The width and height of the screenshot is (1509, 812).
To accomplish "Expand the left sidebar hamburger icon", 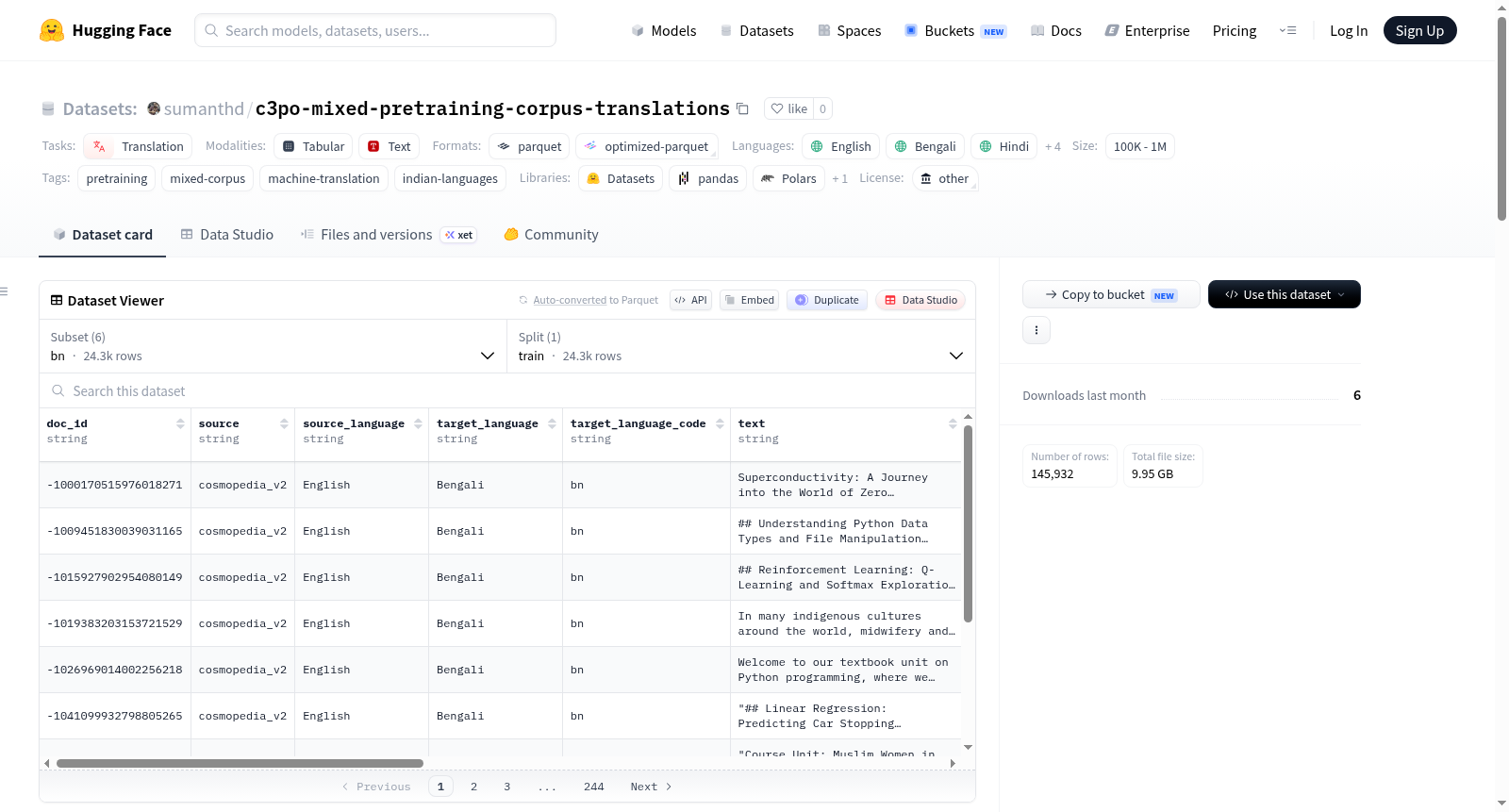I will (x=4, y=291).
